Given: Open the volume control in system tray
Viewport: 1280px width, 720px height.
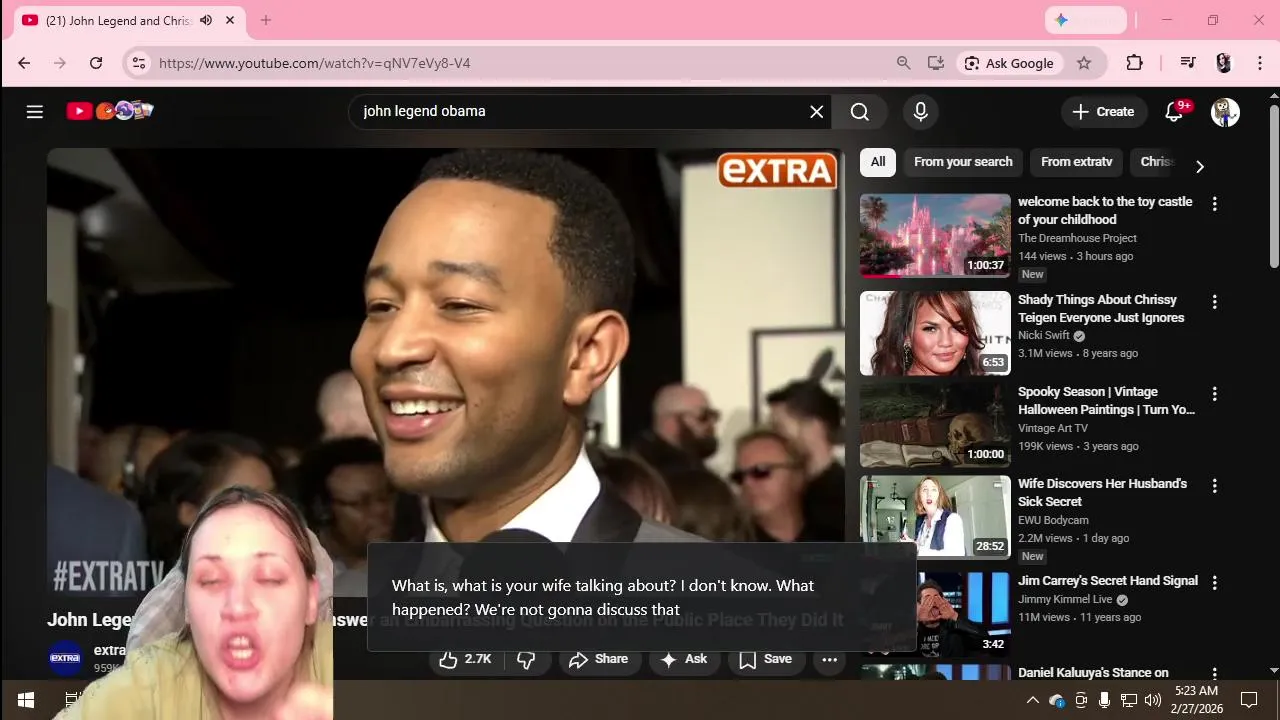Looking at the screenshot, I should pos(1153,700).
